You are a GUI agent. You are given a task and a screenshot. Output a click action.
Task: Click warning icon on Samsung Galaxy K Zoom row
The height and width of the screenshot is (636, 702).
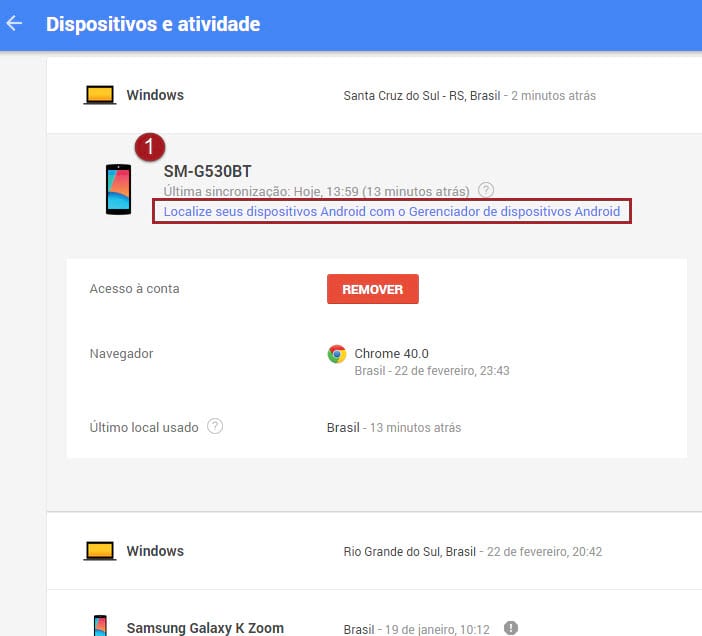511,628
